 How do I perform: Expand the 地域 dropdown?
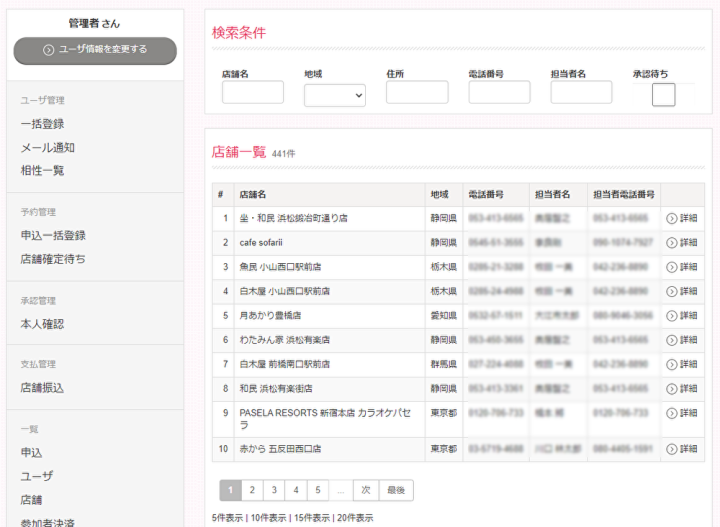(335, 94)
